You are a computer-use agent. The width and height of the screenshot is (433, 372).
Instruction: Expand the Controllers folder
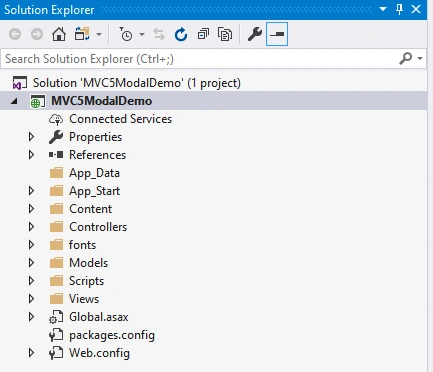31,227
